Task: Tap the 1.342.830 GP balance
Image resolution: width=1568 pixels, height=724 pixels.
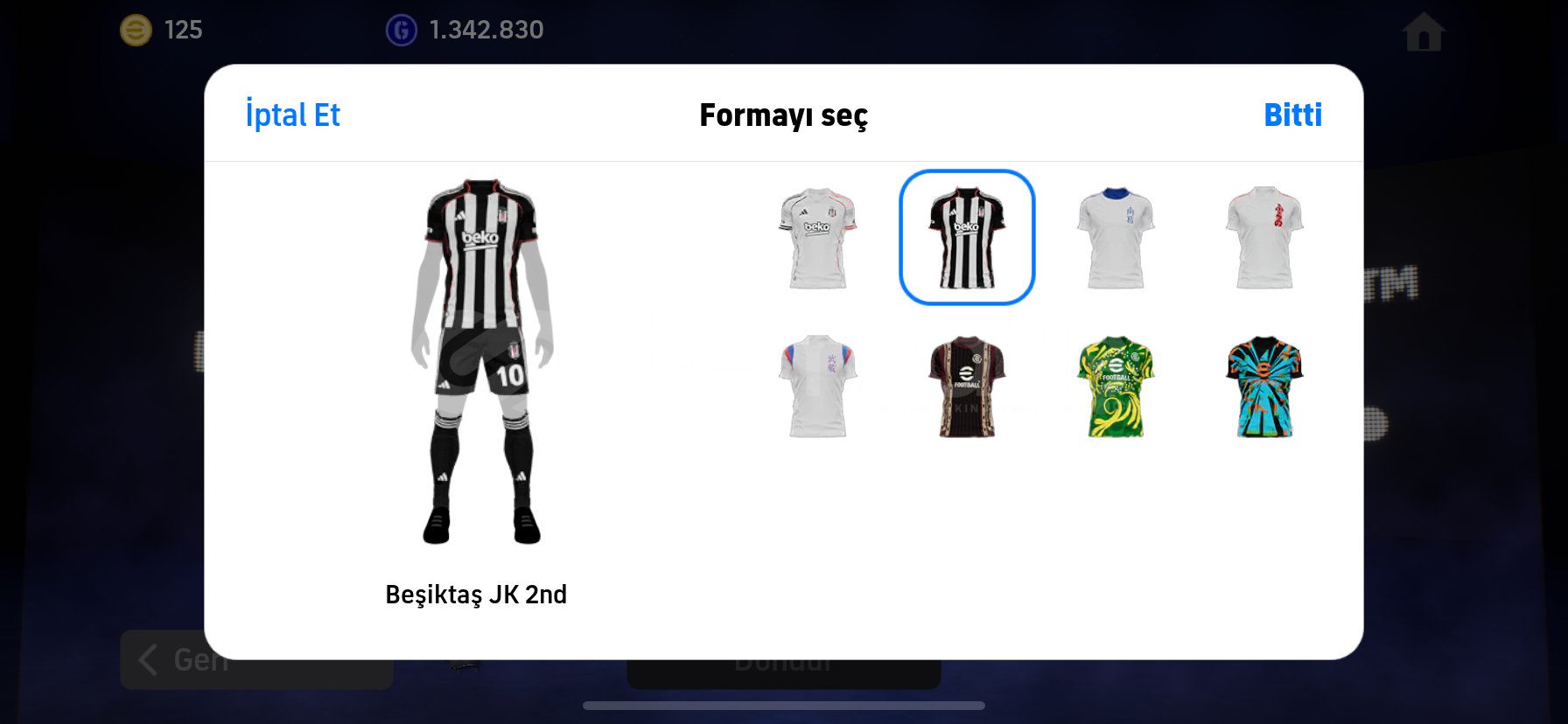Action: click(x=486, y=30)
